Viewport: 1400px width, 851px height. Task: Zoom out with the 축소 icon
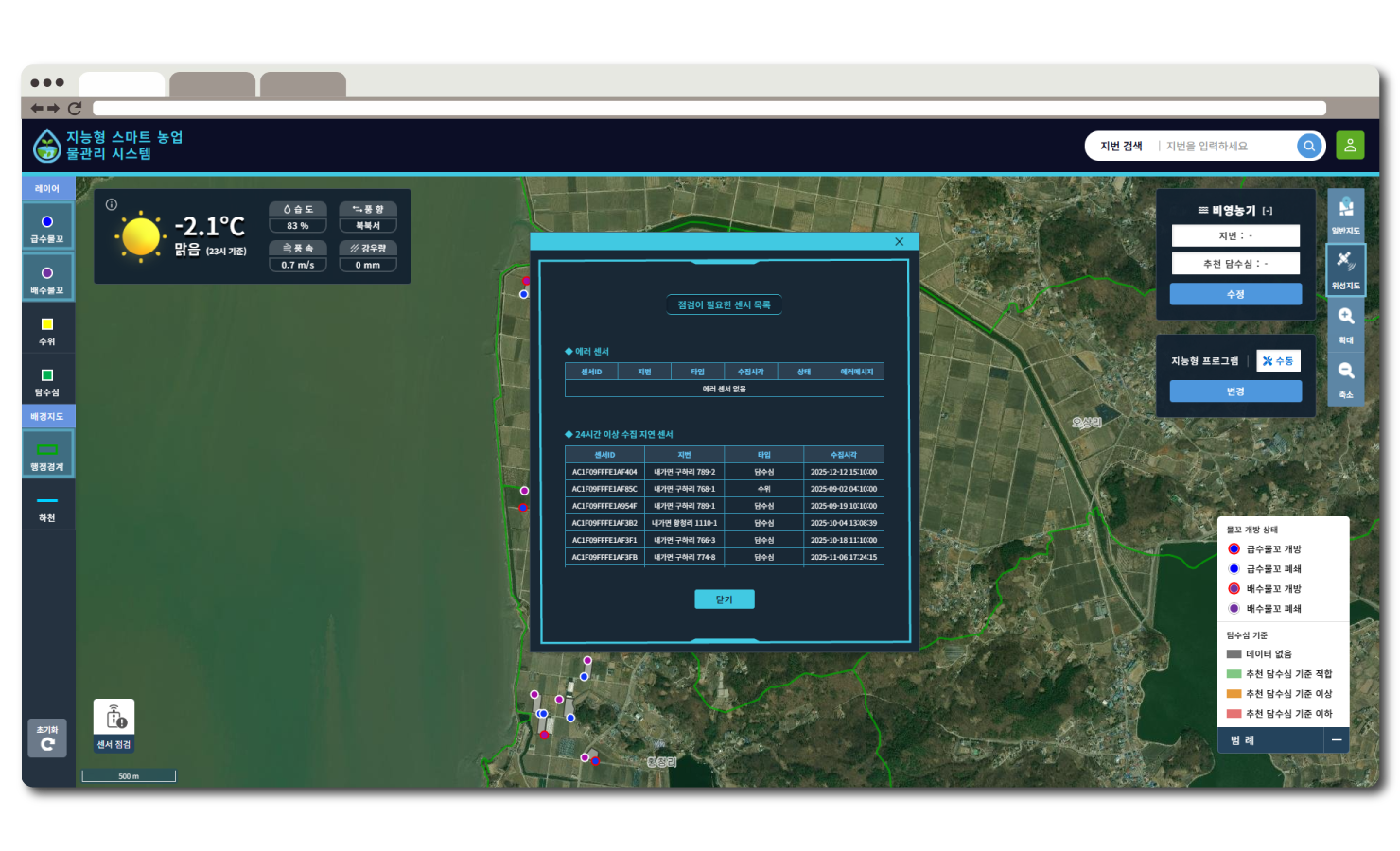click(1345, 378)
